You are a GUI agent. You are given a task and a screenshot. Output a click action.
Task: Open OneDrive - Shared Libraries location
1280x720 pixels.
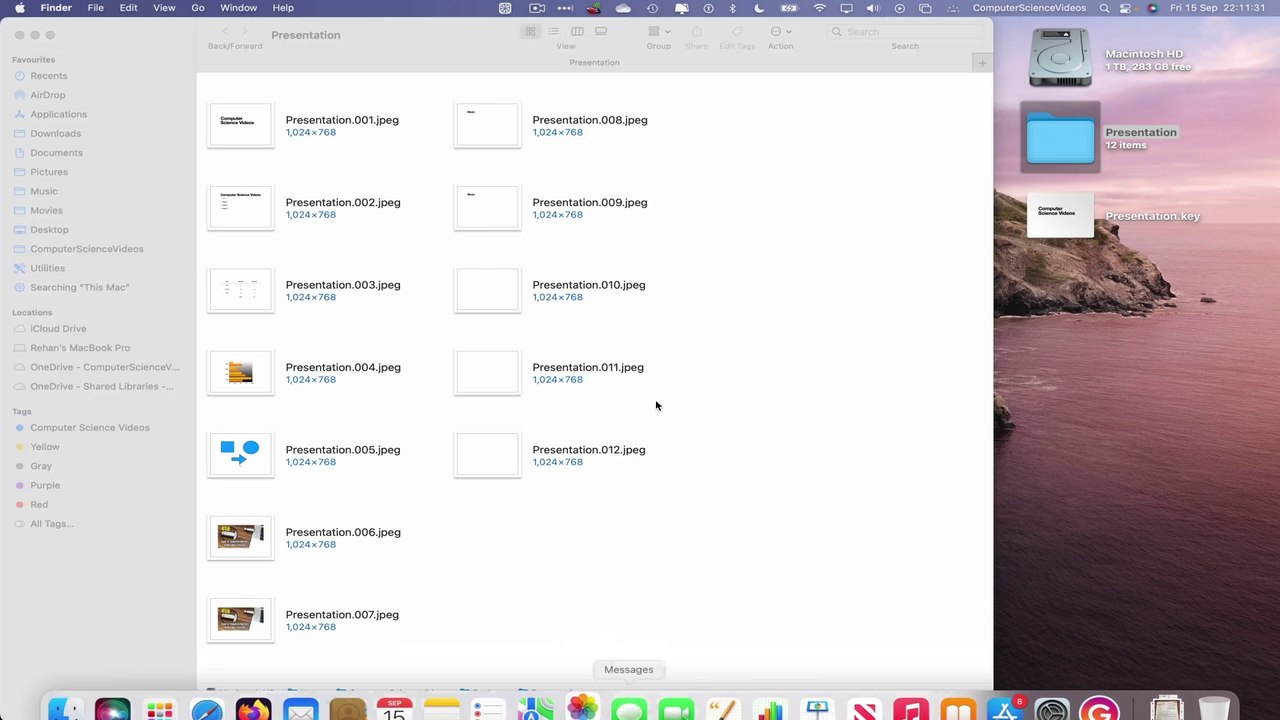point(101,386)
